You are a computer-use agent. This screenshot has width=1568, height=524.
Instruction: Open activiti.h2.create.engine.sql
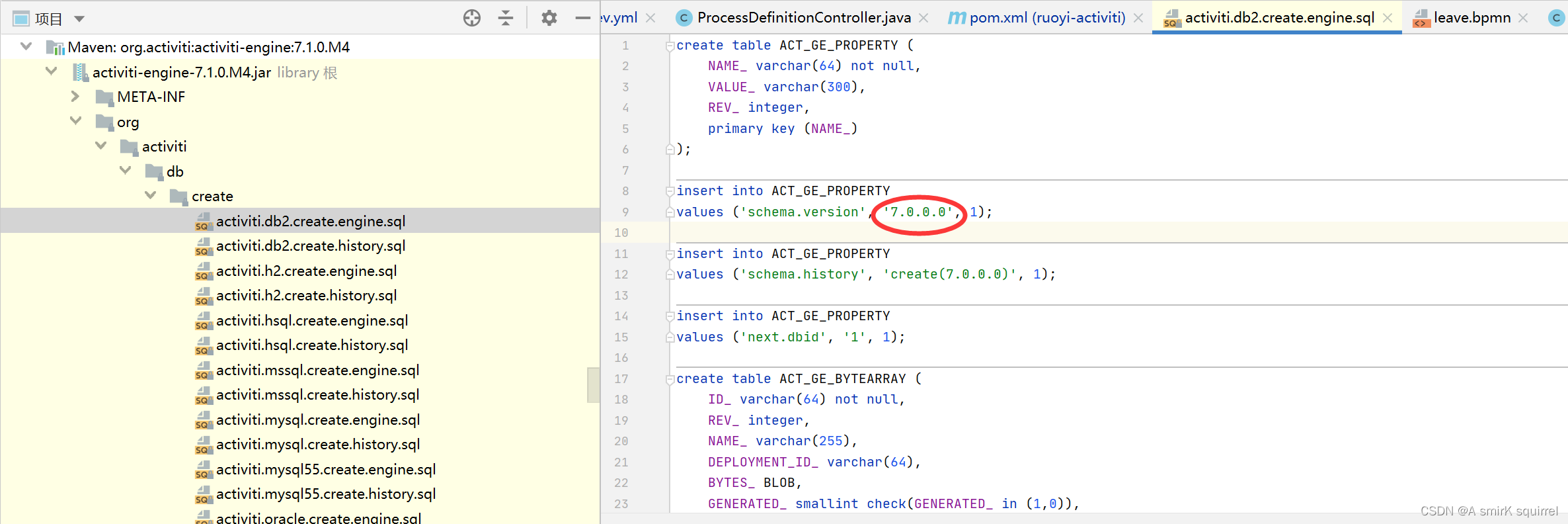pyautogui.click(x=307, y=271)
